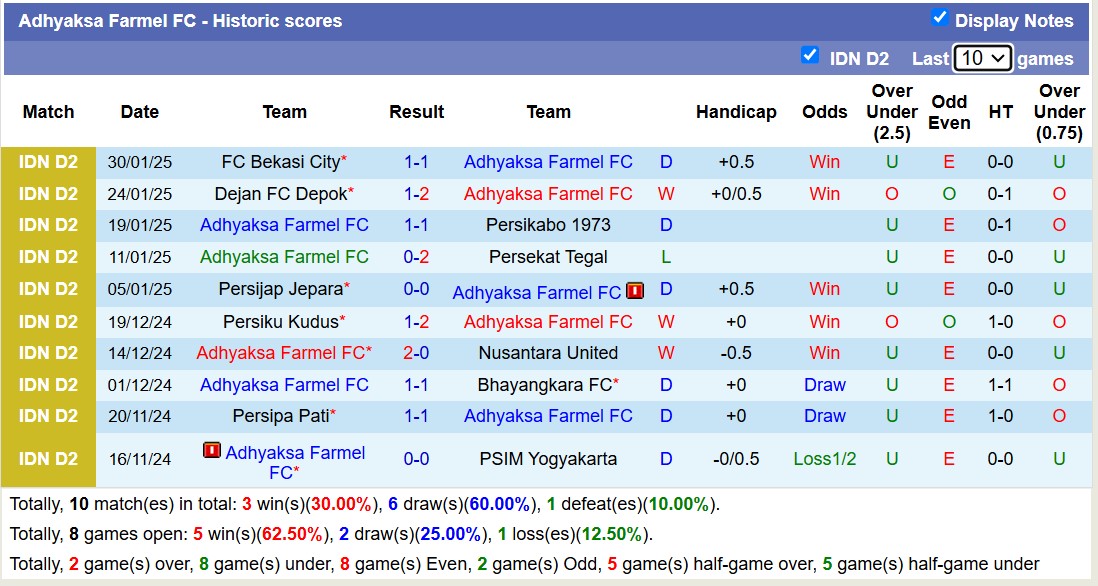The width and height of the screenshot is (1098, 586).
Task: Open PSIM Yogyakarta team page
Action: point(548,460)
